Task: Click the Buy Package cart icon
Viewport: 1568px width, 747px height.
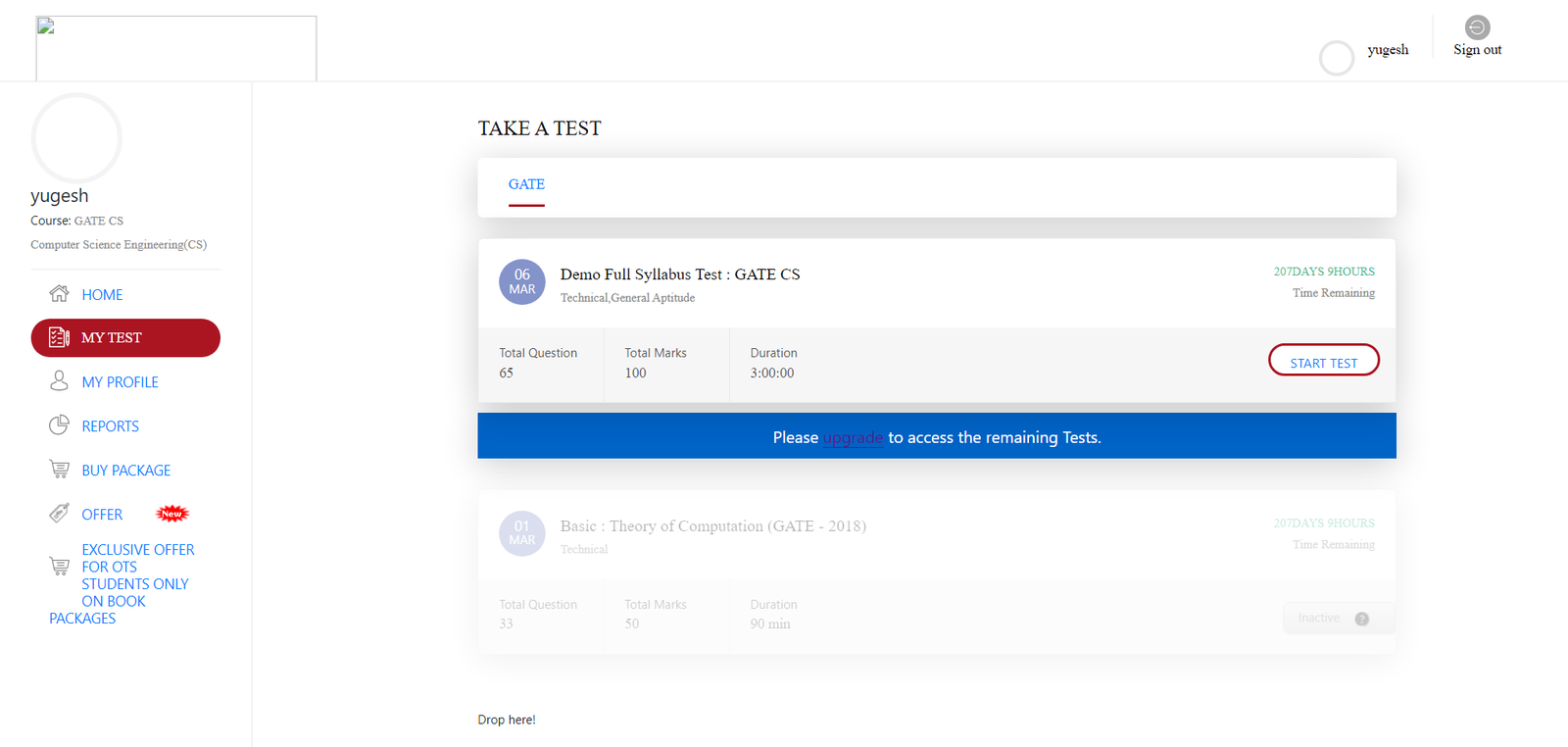Action: [59, 470]
